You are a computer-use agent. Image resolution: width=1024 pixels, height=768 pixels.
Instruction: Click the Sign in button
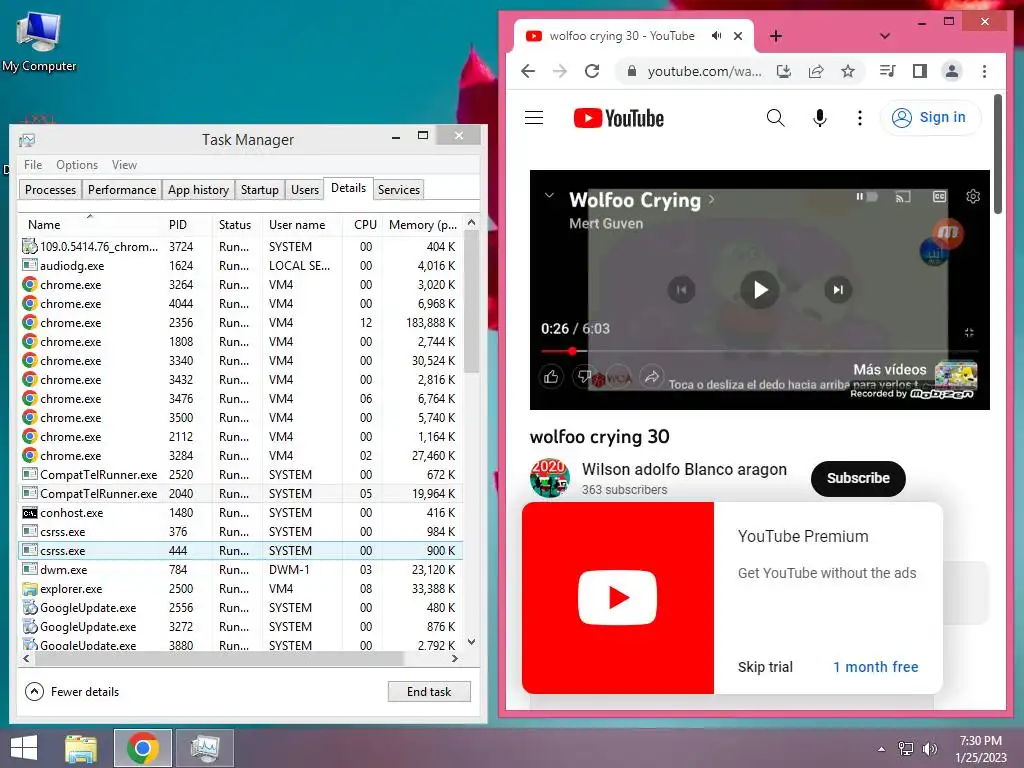click(x=931, y=118)
